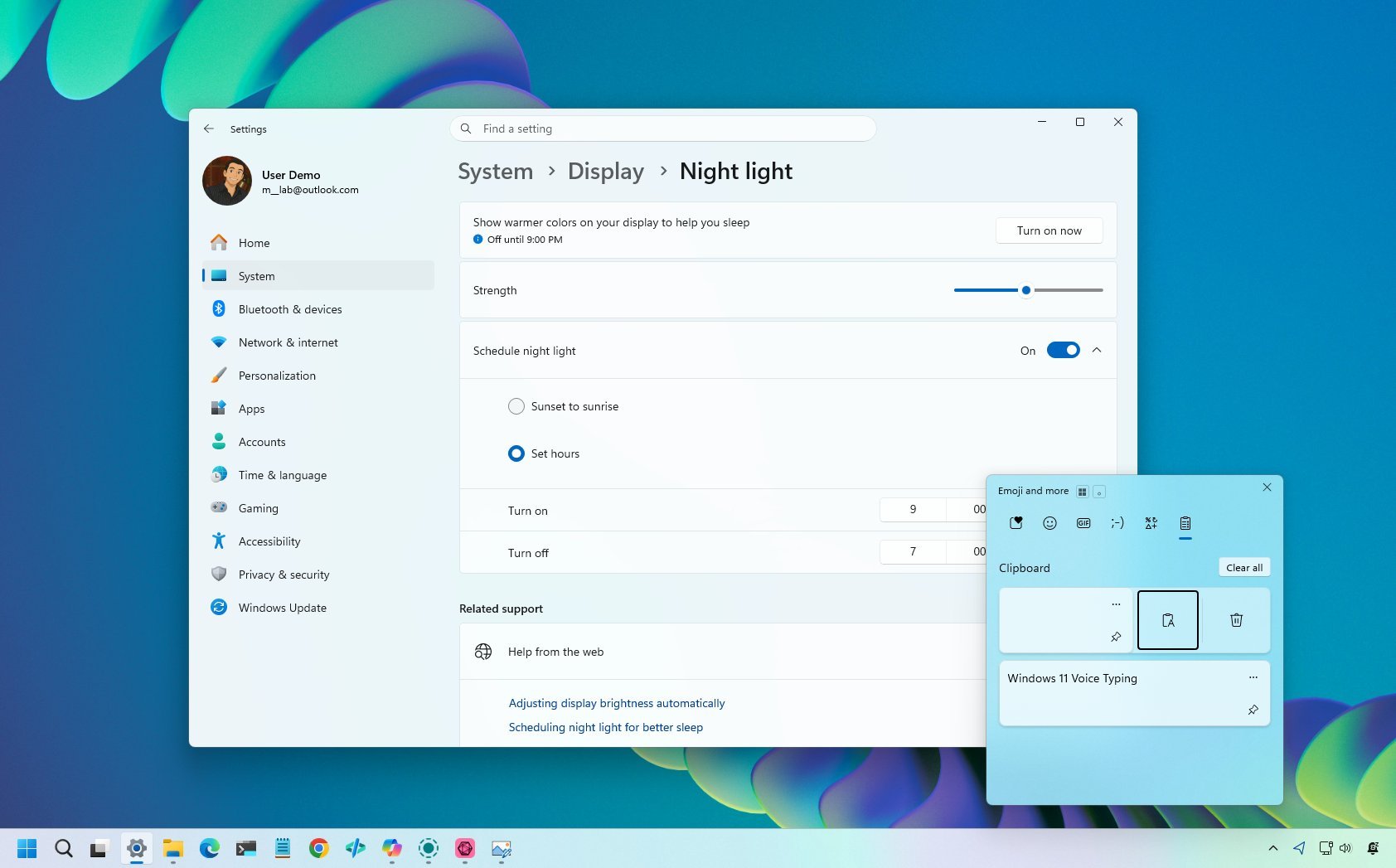Open most recently used emoji section
This screenshot has height=868, width=1396.
[x=1015, y=523]
